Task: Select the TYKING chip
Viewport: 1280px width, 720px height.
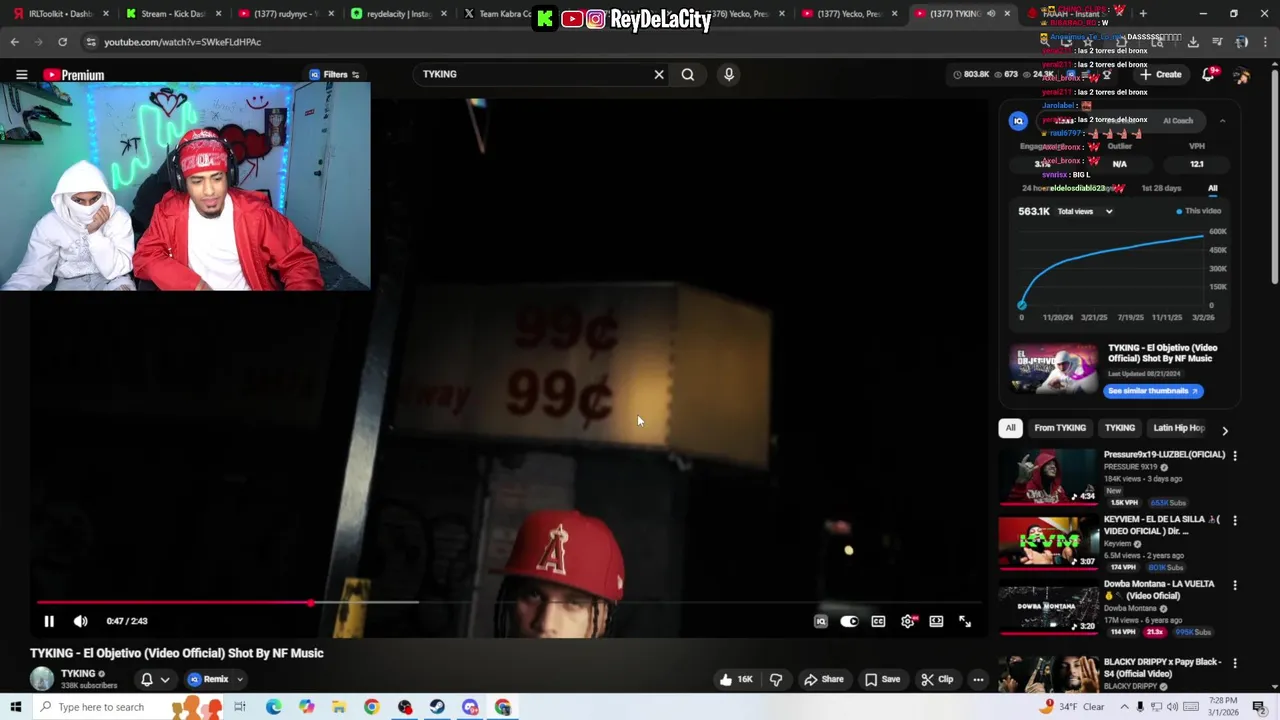Action: point(1120,428)
